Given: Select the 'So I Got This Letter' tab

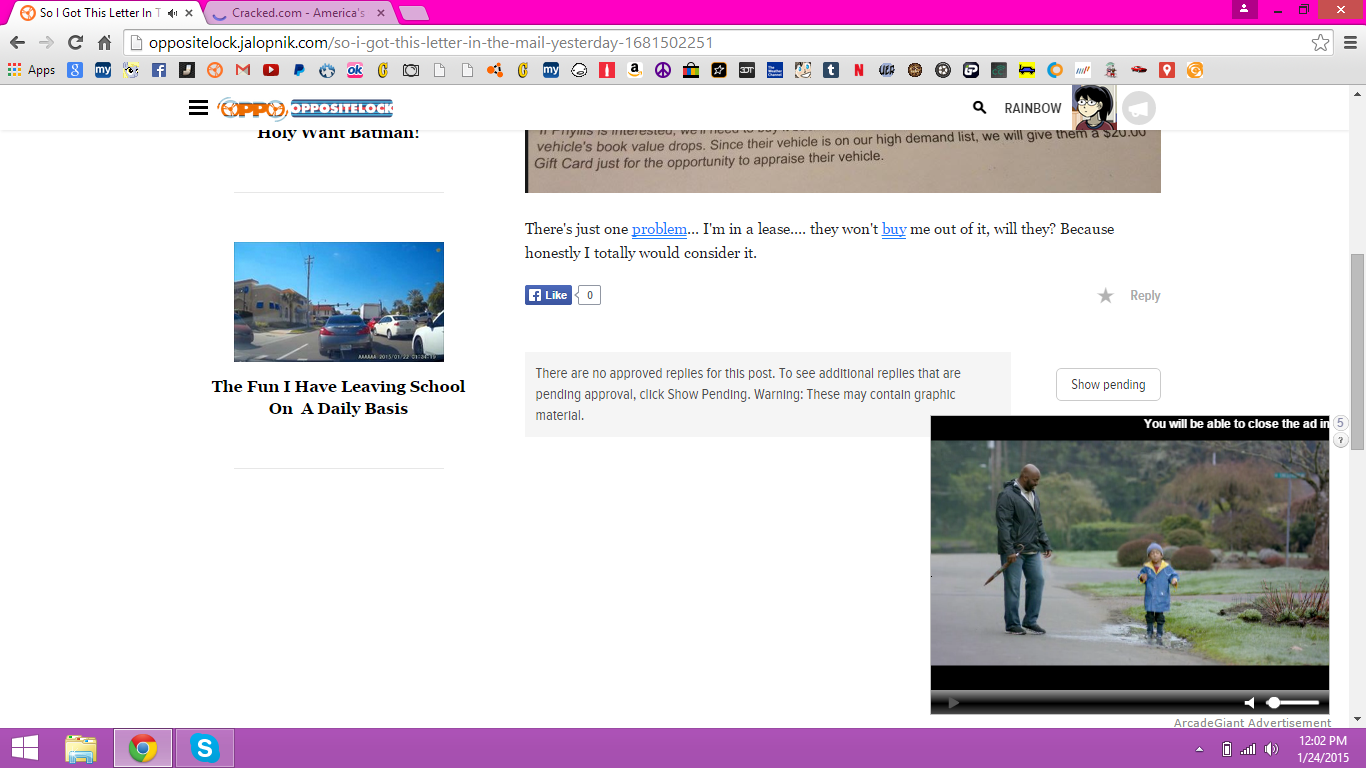Looking at the screenshot, I should tap(98, 13).
